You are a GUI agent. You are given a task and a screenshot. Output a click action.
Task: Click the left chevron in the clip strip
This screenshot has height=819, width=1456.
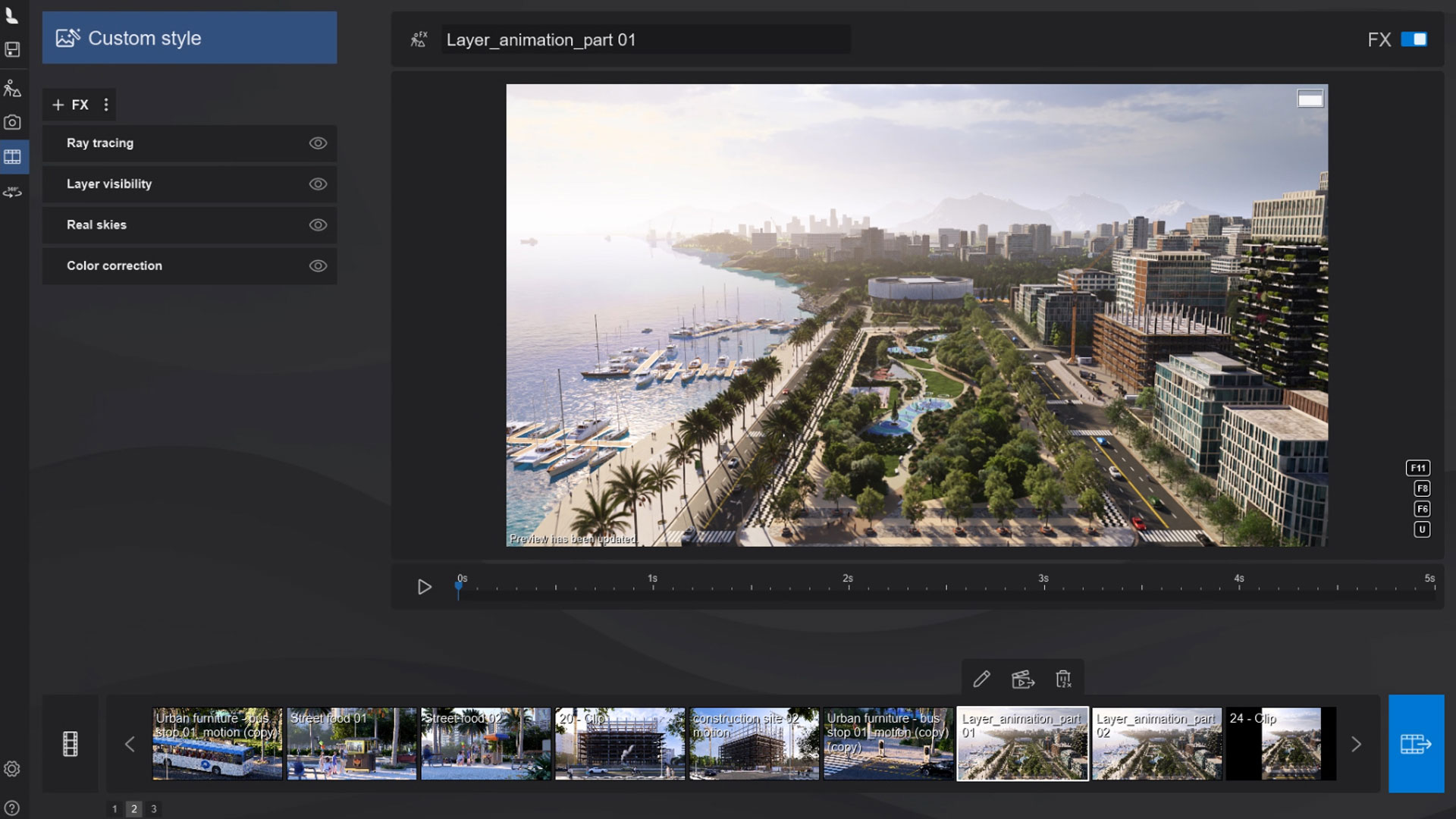pos(130,744)
